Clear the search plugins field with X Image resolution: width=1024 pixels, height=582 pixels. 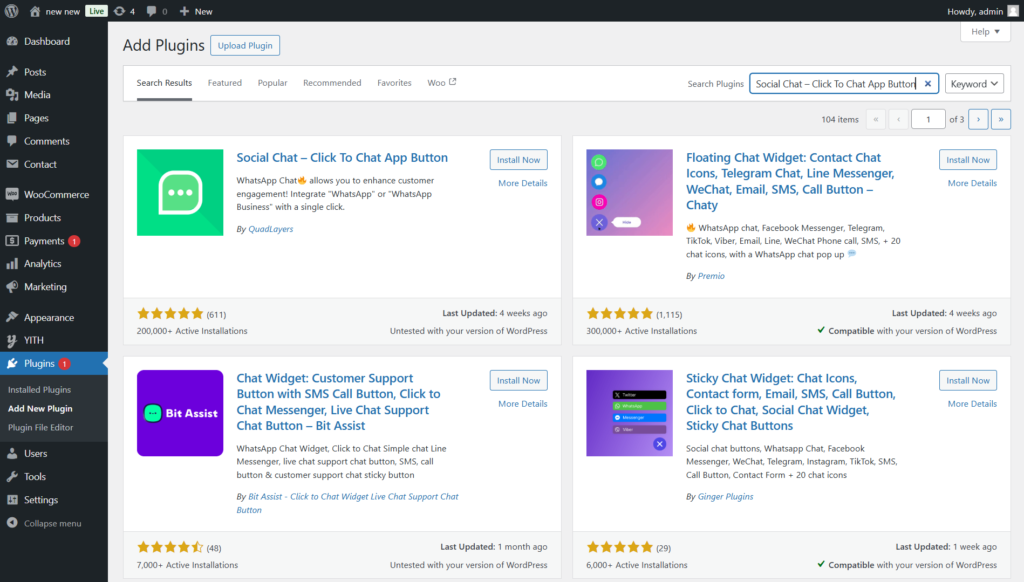[x=927, y=84]
